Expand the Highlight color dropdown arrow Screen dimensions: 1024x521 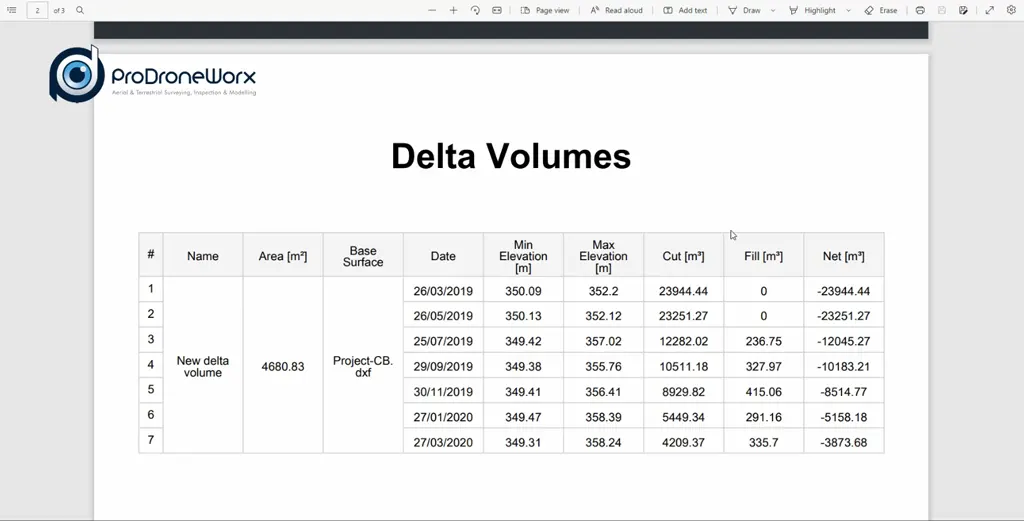[x=849, y=10]
